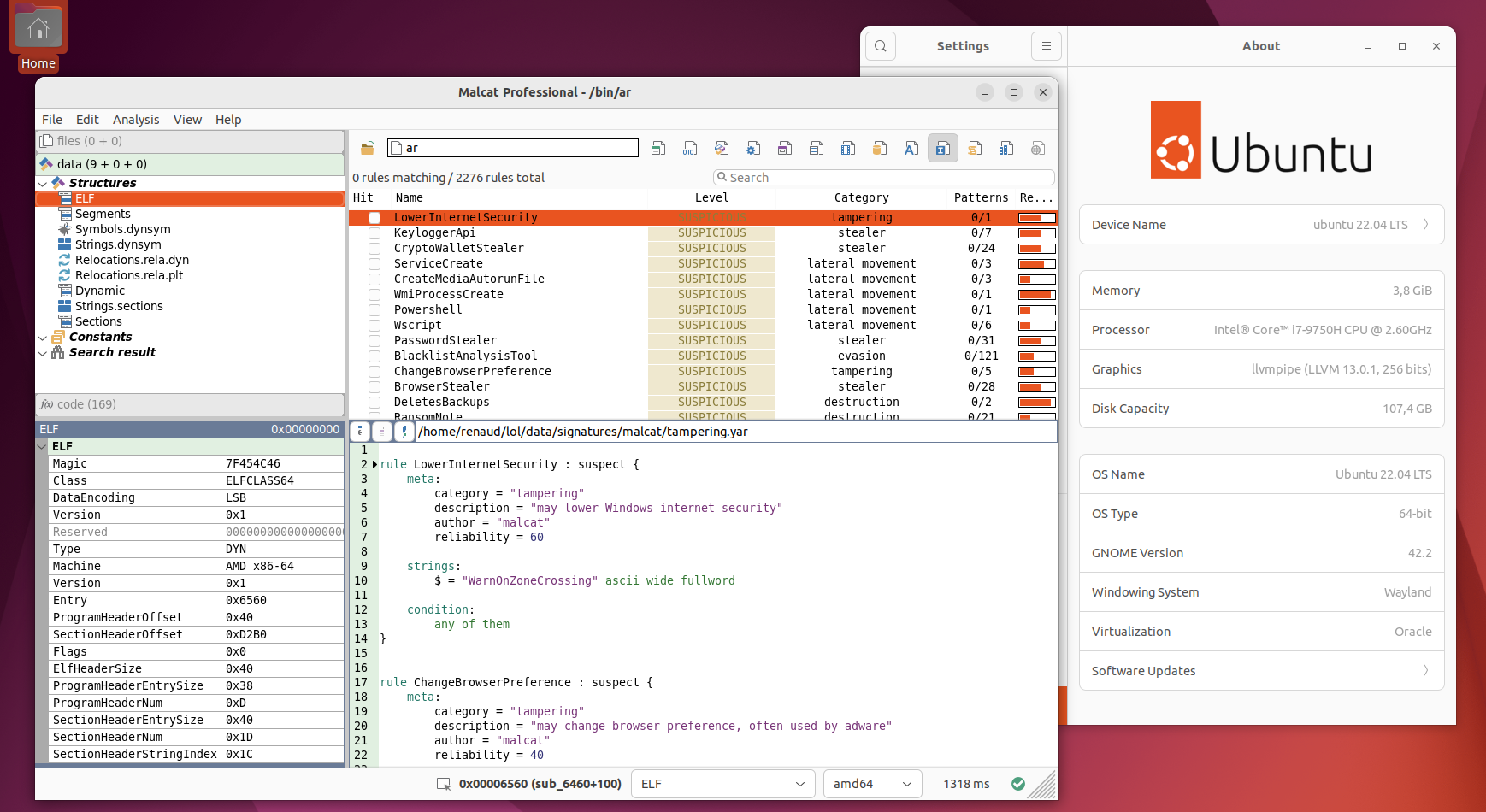Screen dimensions: 1486x812
Task: Select the data (9 + 0 + 0) panel header
Action: pyautogui.click(x=190, y=164)
